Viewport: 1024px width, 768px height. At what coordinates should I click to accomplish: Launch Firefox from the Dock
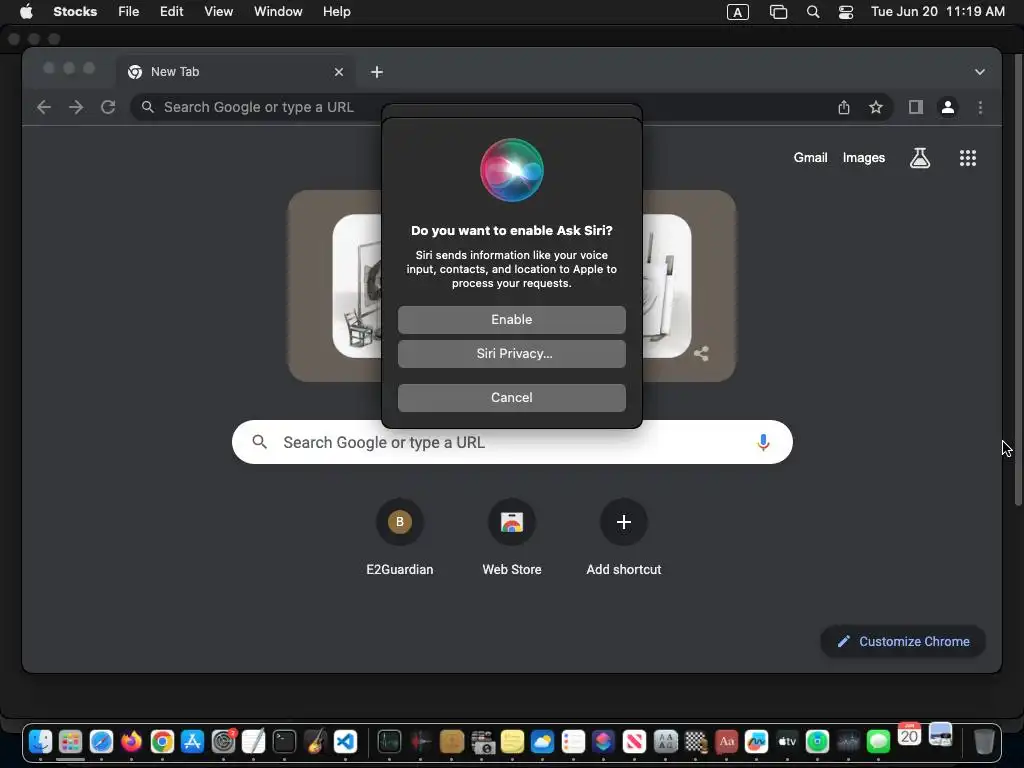click(131, 742)
